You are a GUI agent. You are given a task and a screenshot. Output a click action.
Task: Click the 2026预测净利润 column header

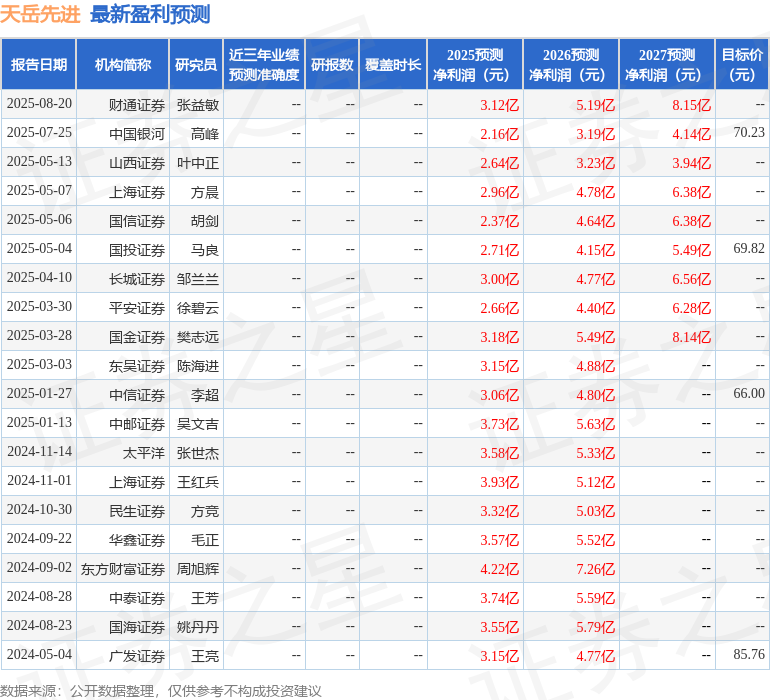coord(571,64)
